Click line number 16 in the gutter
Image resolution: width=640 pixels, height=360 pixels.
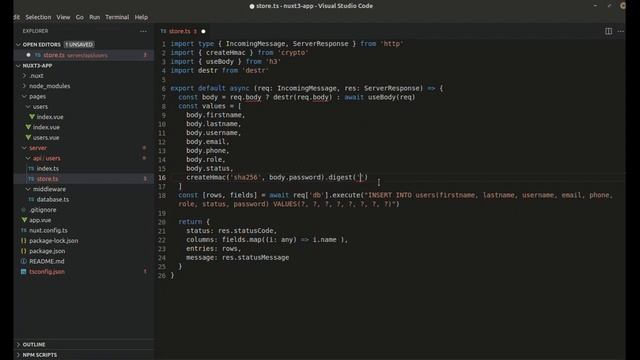click(162, 178)
